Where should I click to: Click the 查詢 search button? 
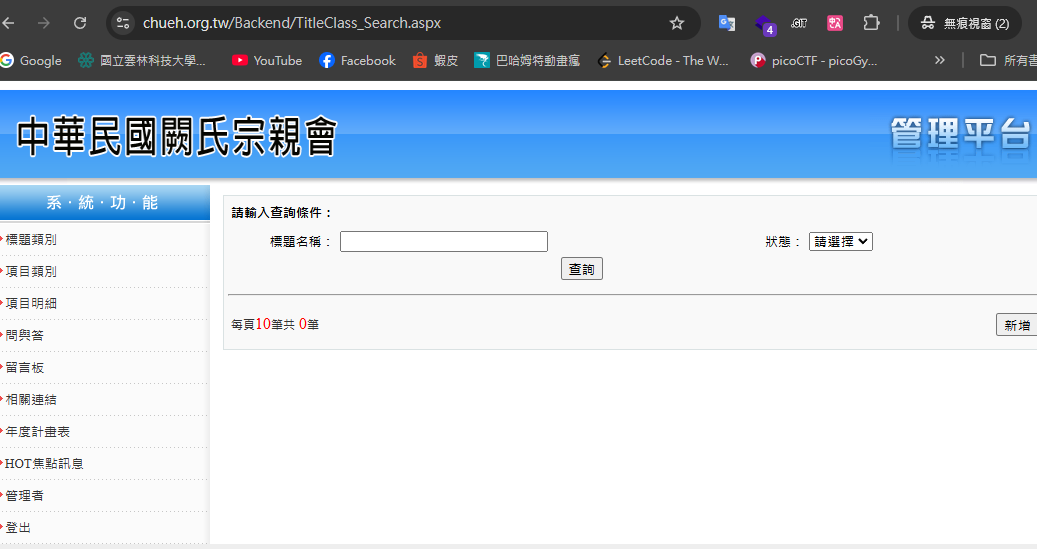(x=582, y=269)
